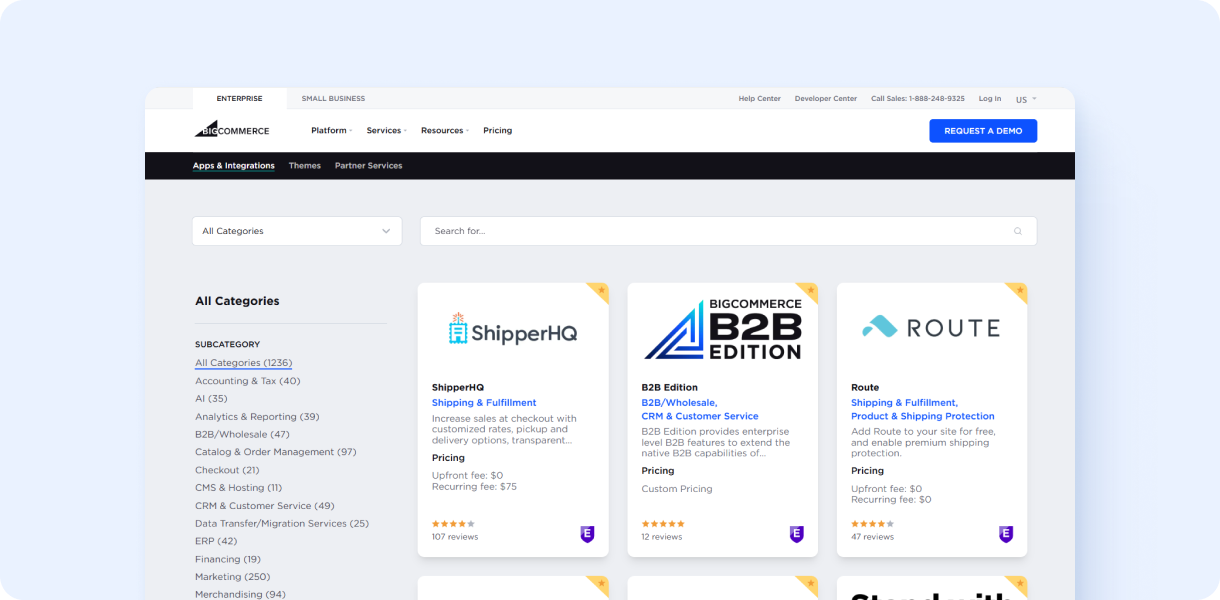Click Shipping & Fulfillment link on Route card
Screen dimensions: 1220x600
click(904, 403)
